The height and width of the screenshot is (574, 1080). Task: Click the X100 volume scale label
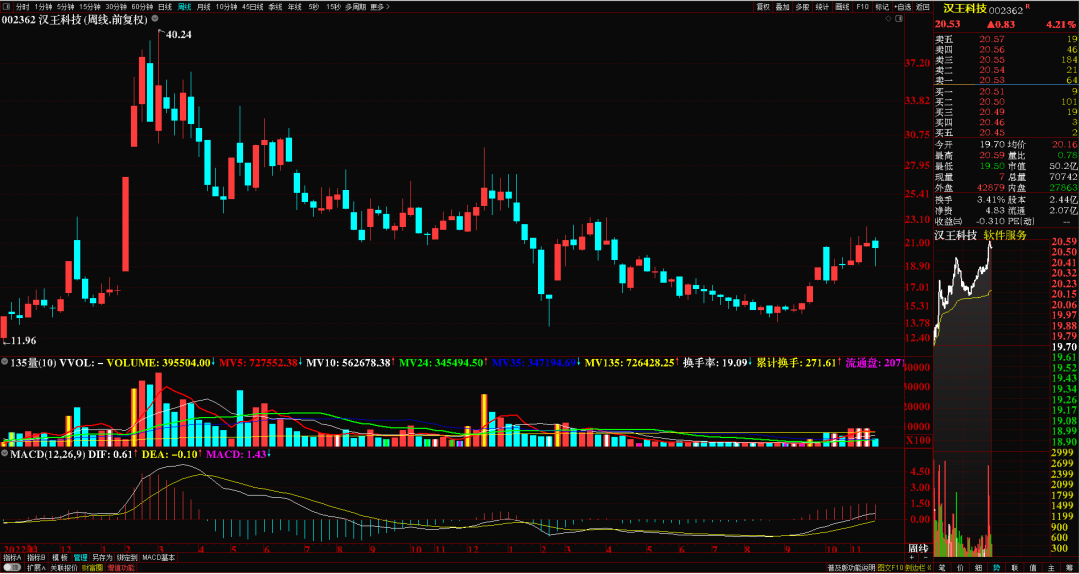pos(917,440)
